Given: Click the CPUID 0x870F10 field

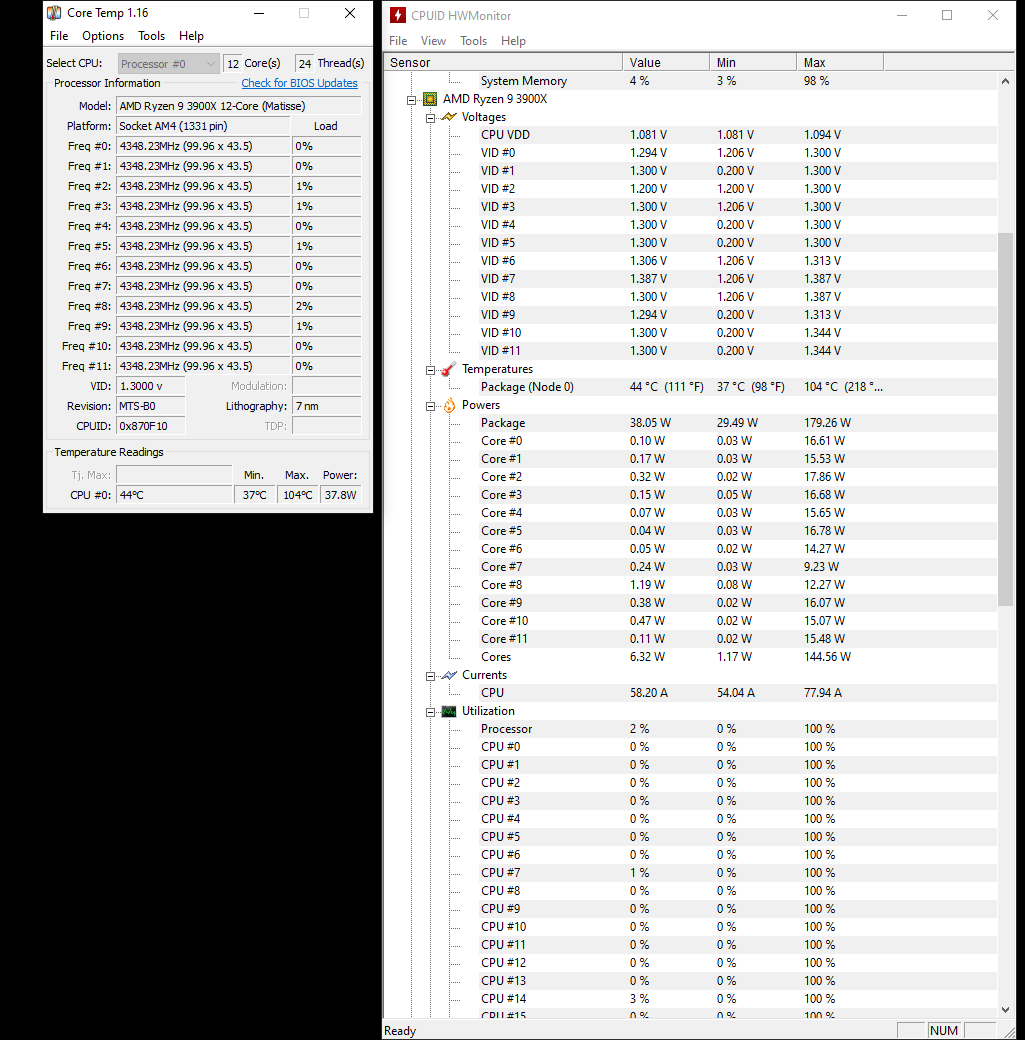Looking at the screenshot, I should pyautogui.click(x=151, y=426).
